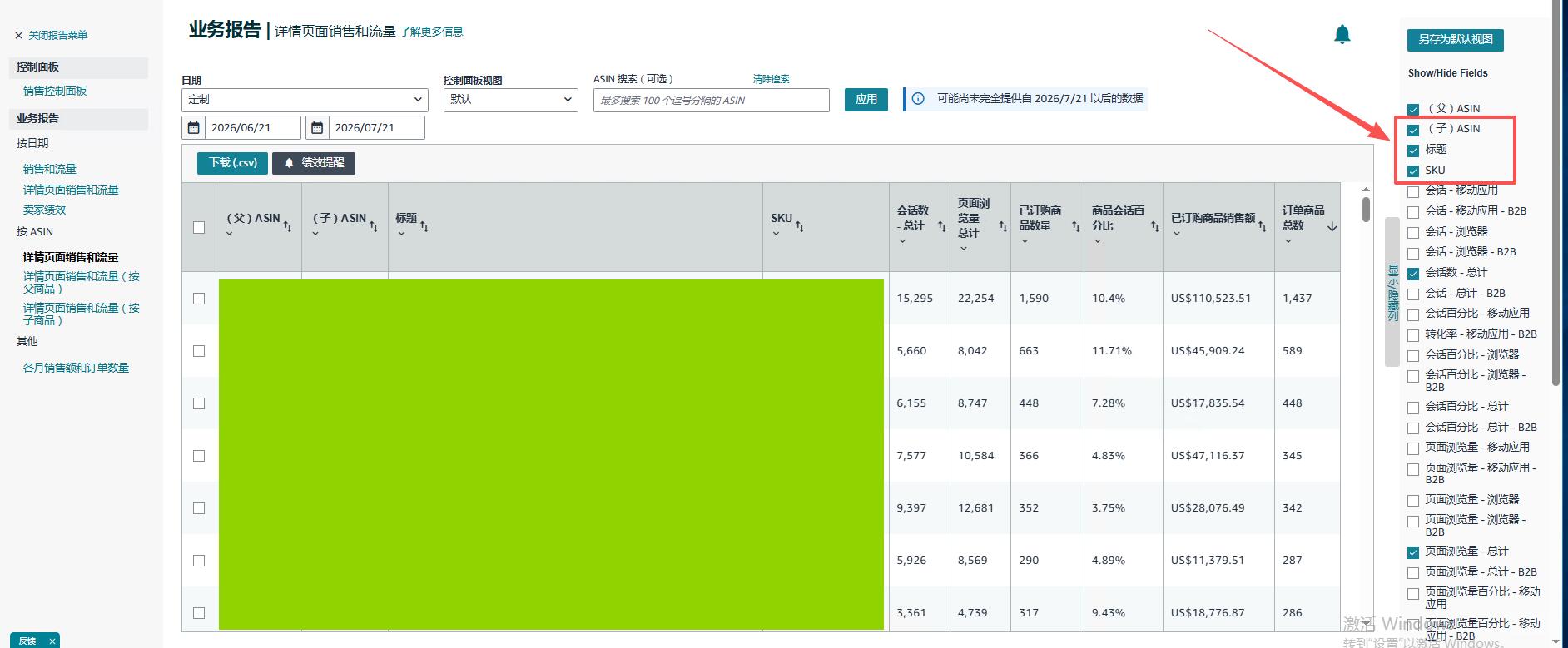The width and height of the screenshot is (1568, 648).
Task: Sort by 会话数 - 总计 column arrows
Action: click(942, 226)
